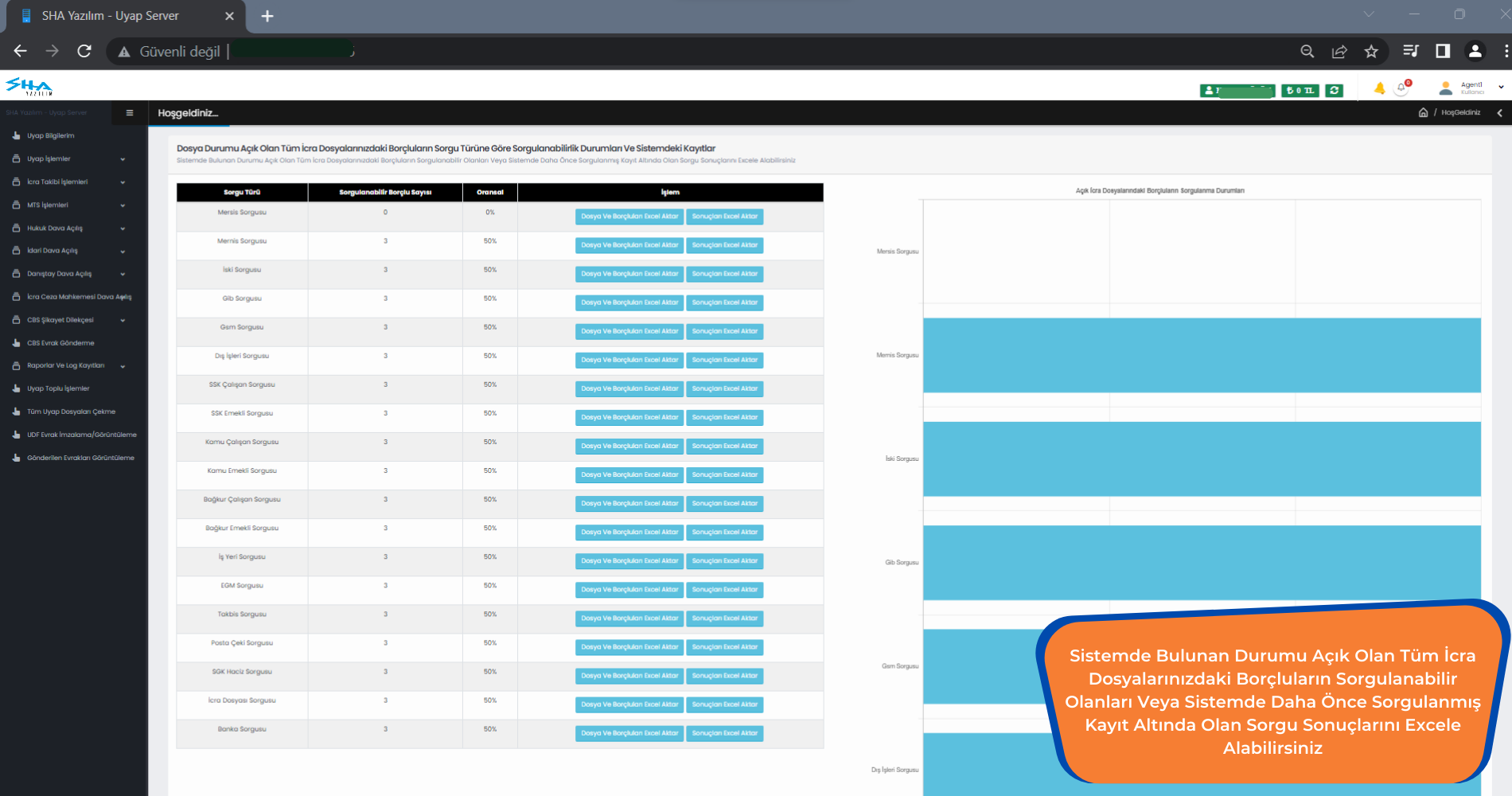Viewport: 1512px width, 796px height.
Task: Bookmark this page with star icon
Action: click(x=1371, y=52)
